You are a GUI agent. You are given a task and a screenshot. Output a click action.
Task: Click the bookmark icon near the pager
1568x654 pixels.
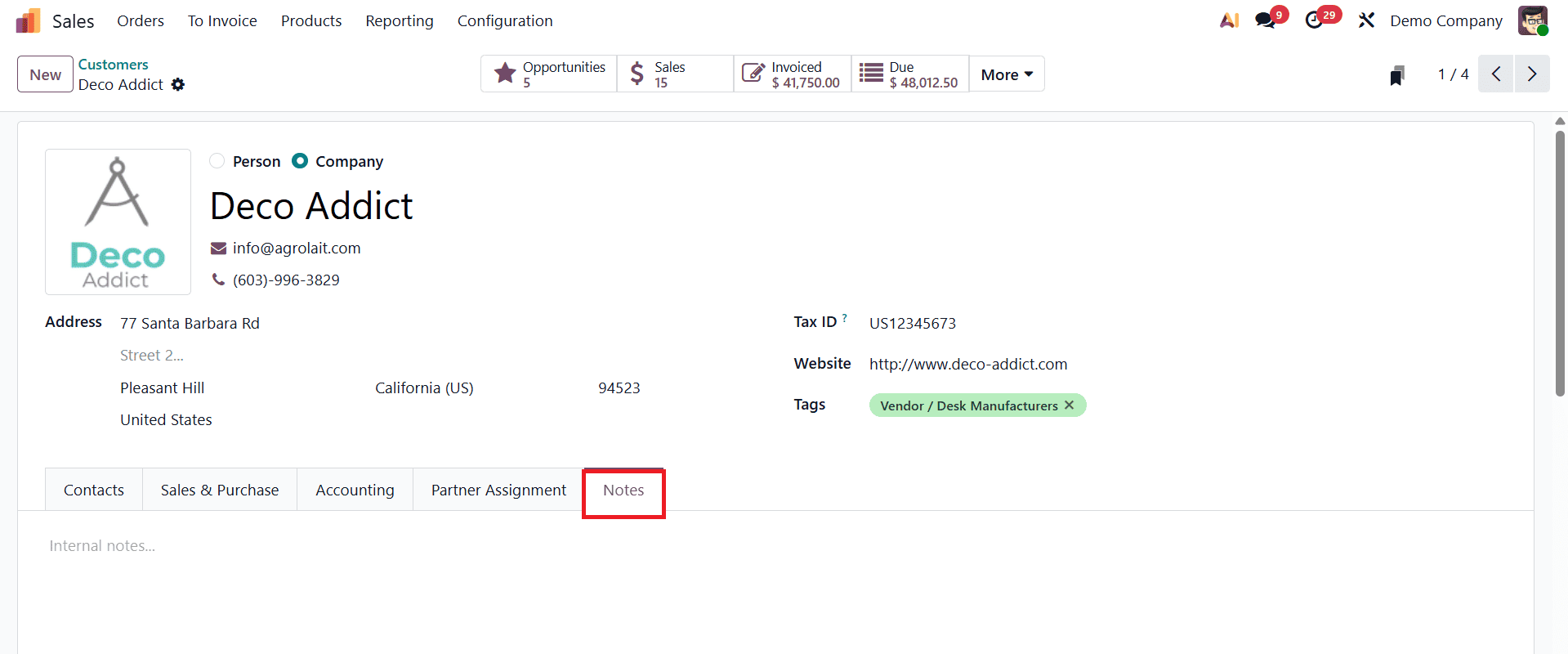coord(1397,75)
